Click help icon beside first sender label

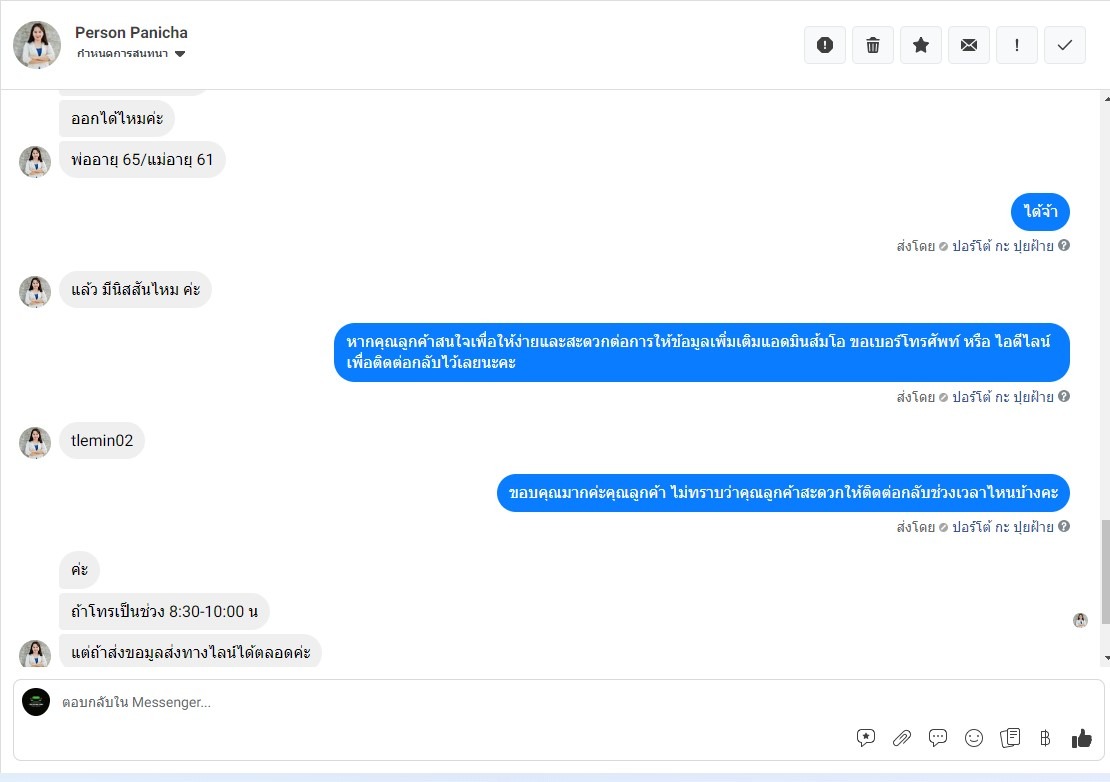click(x=1064, y=246)
